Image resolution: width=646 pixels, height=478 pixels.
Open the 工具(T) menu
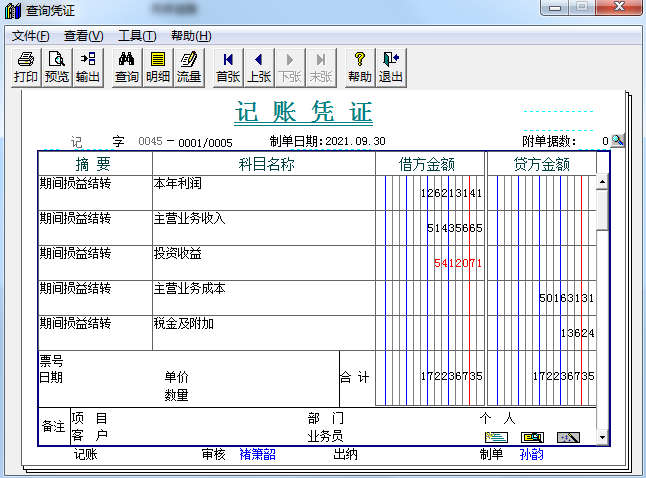(137, 36)
